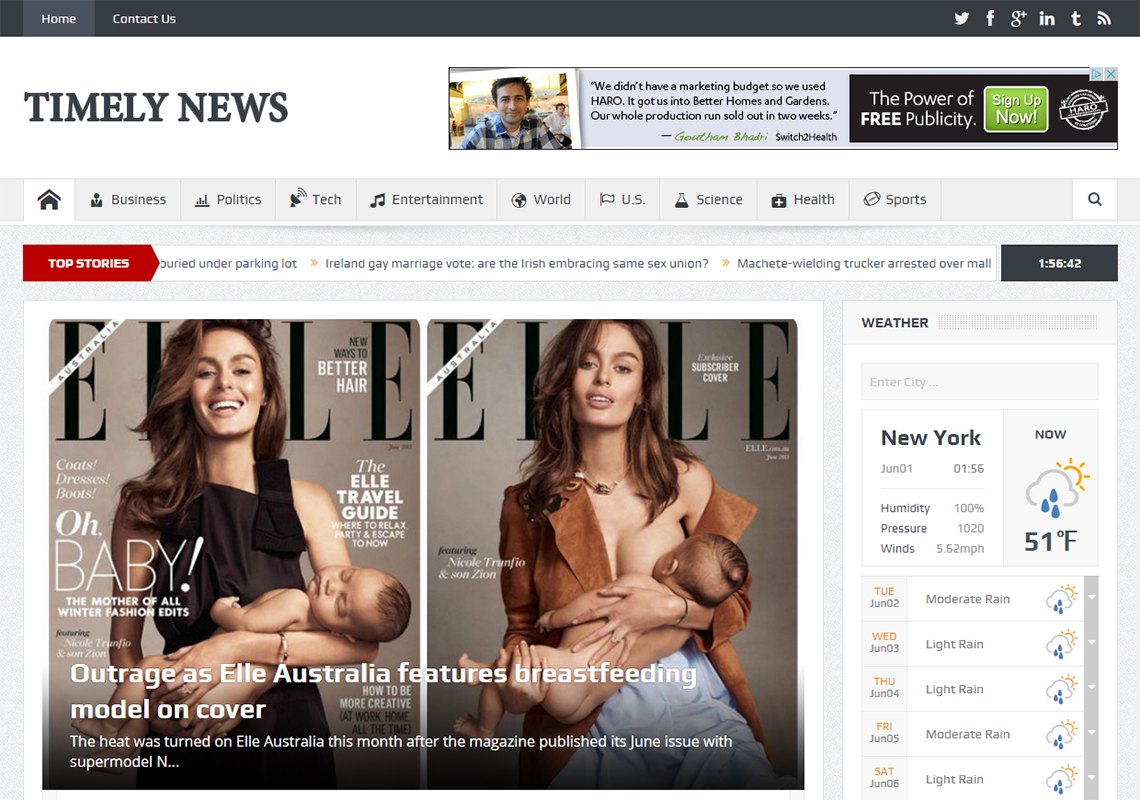Open the AdChoices icon on banner
This screenshot has height=800, width=1140.
coord(1096,74)
